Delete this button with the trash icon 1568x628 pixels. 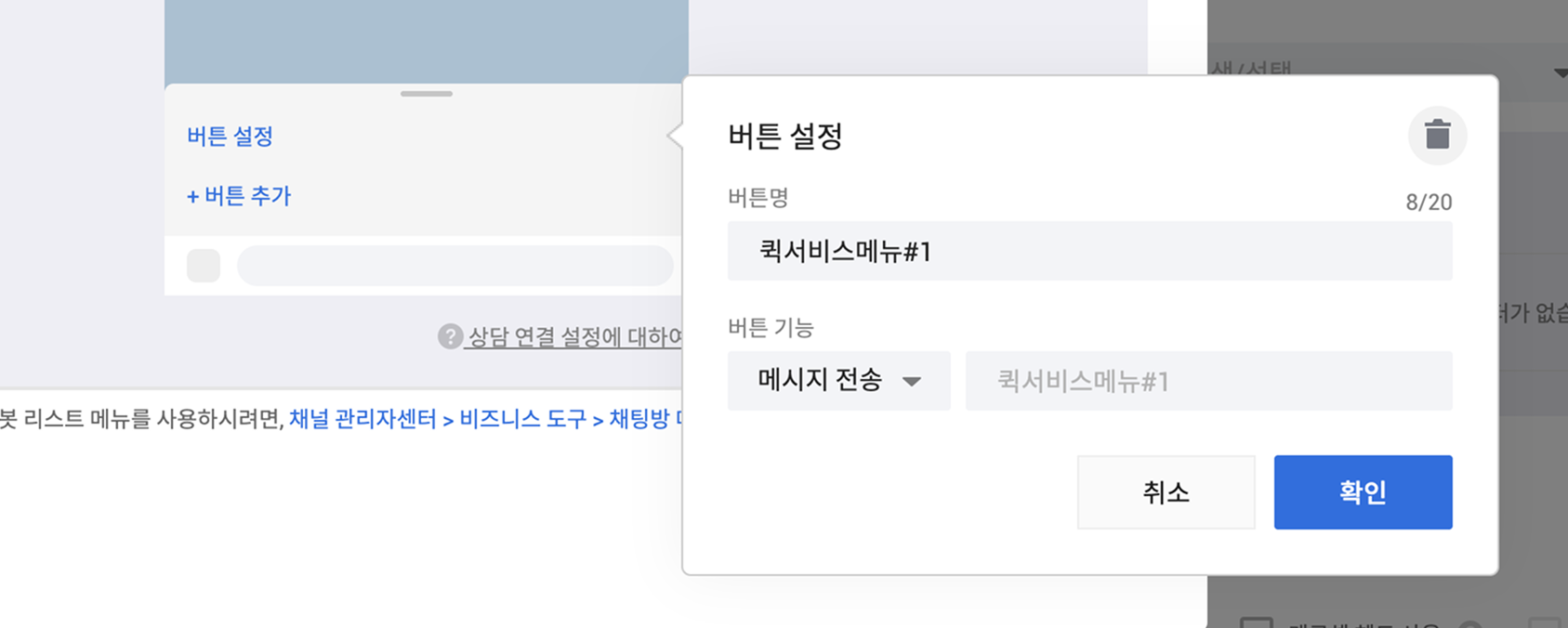(1437, 136)
